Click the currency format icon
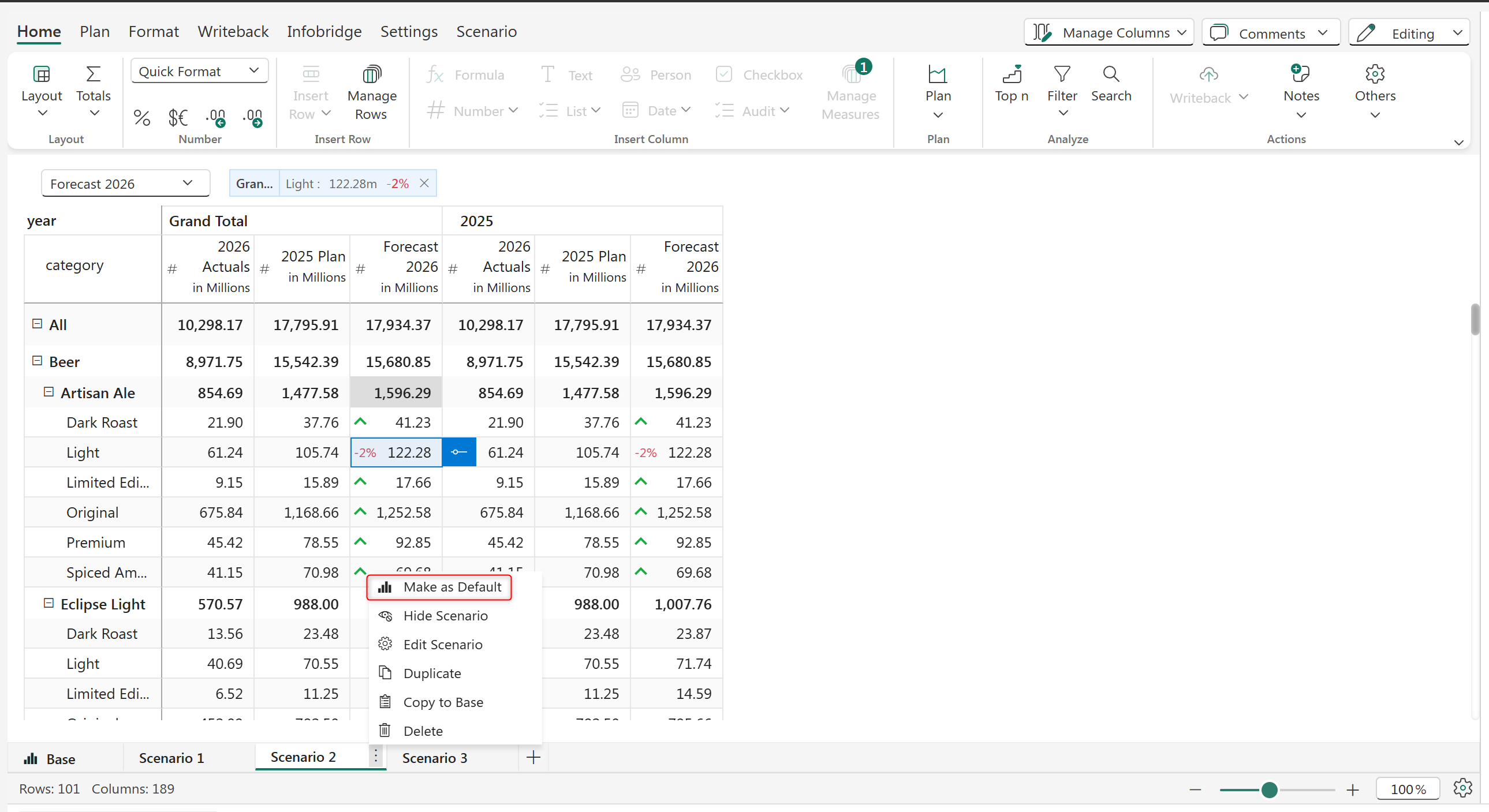 coord(178,118)
